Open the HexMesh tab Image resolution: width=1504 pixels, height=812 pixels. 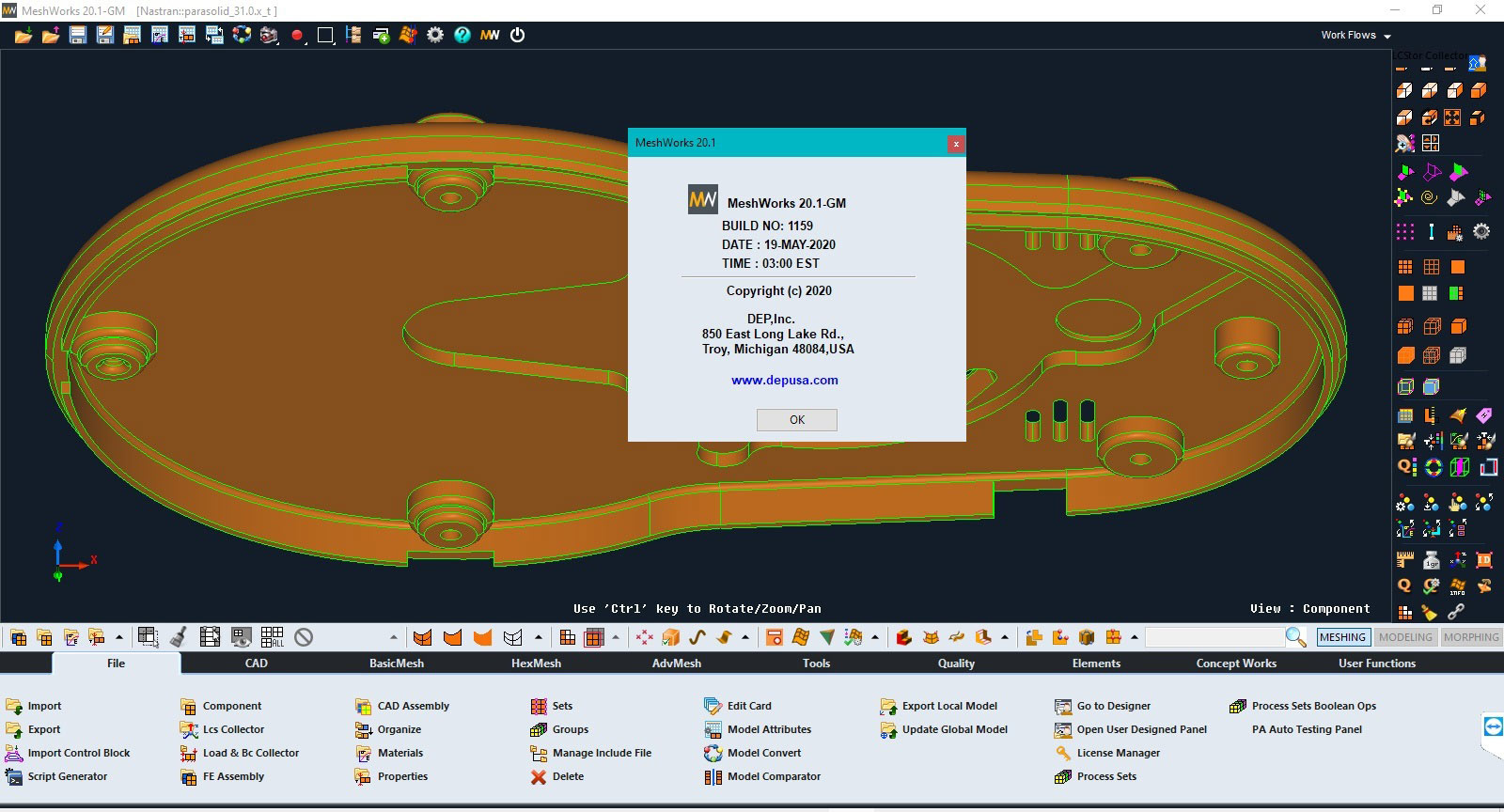536,664
